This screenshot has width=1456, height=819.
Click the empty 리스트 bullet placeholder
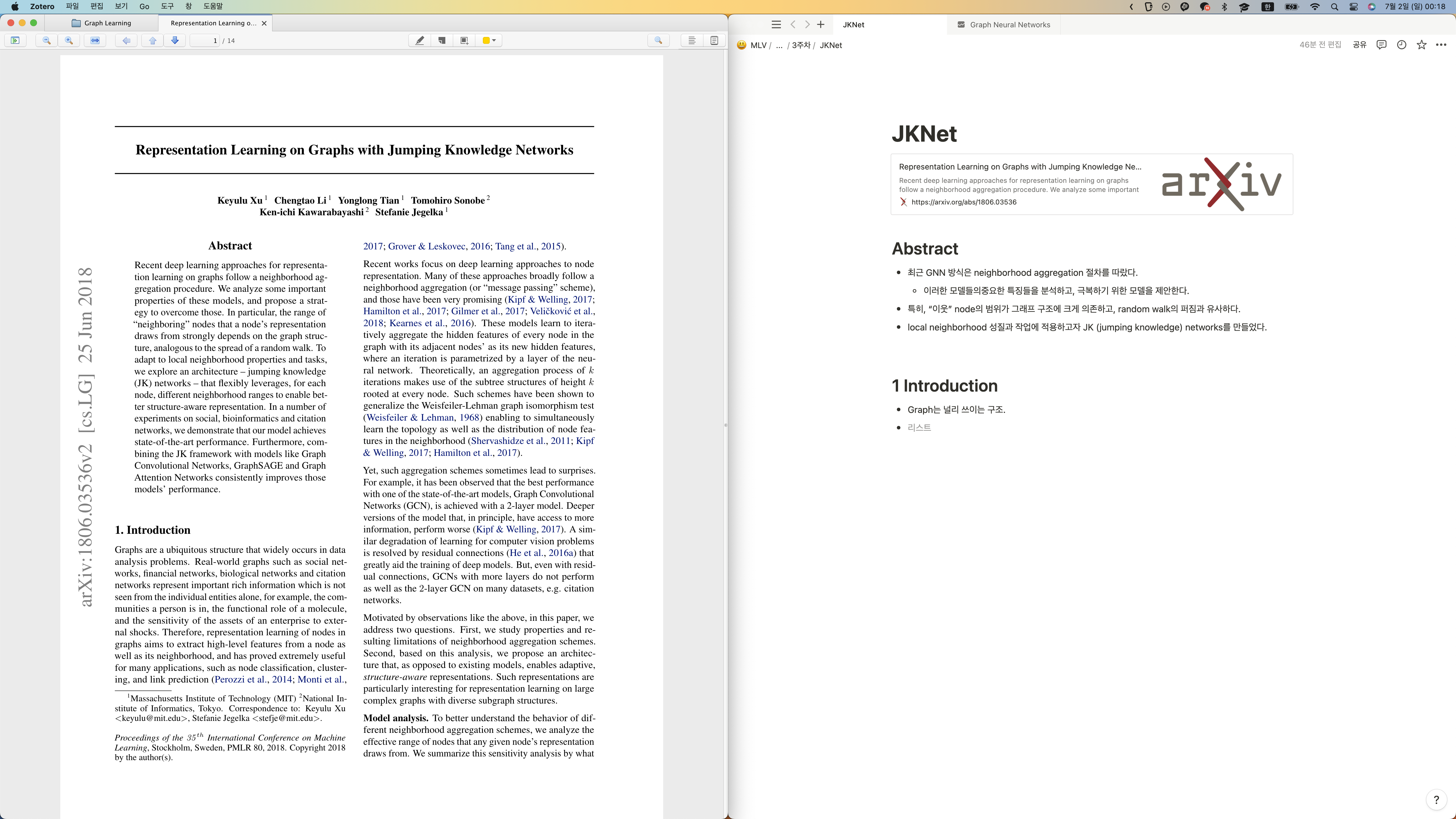coord(919,427)
